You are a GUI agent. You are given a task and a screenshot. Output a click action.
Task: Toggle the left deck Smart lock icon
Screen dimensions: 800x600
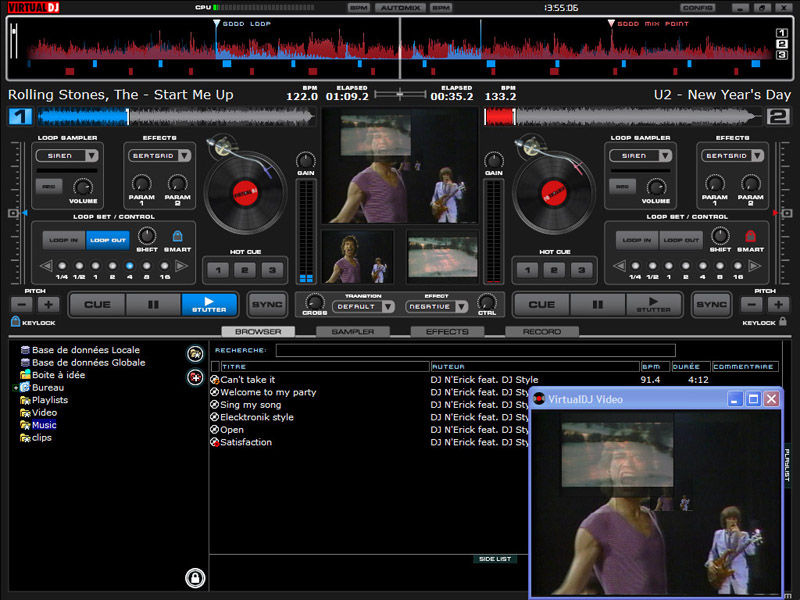[x=177, y=237]
